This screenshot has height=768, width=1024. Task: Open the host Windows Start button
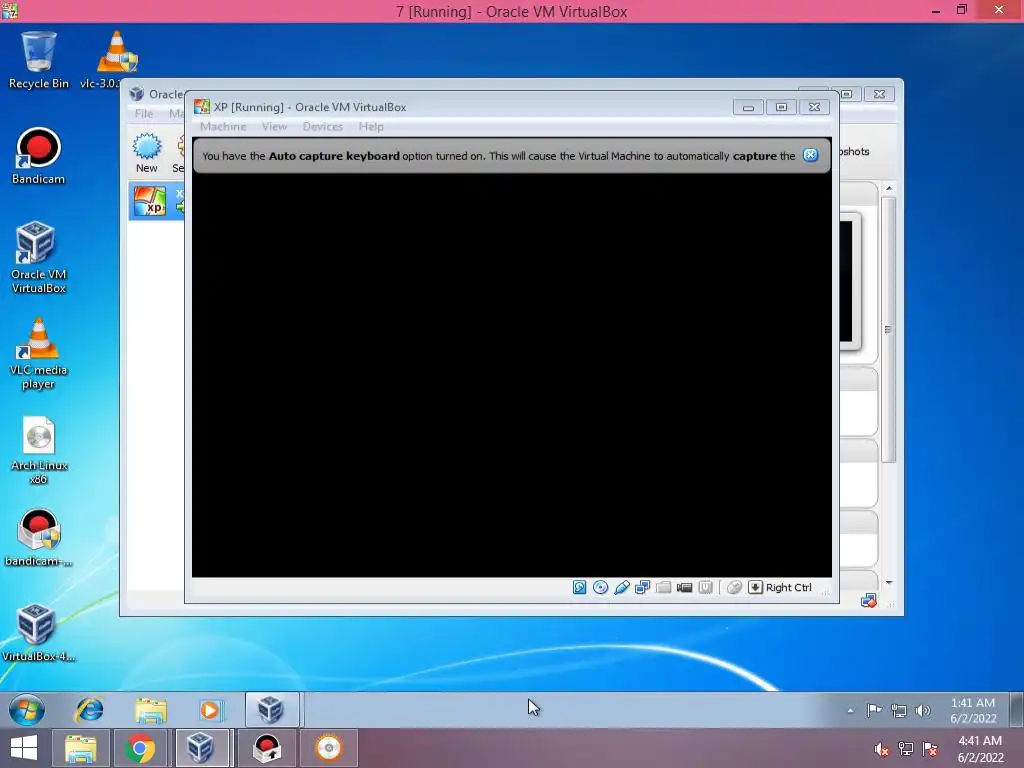pyautogui.click(x=24, y=748)
